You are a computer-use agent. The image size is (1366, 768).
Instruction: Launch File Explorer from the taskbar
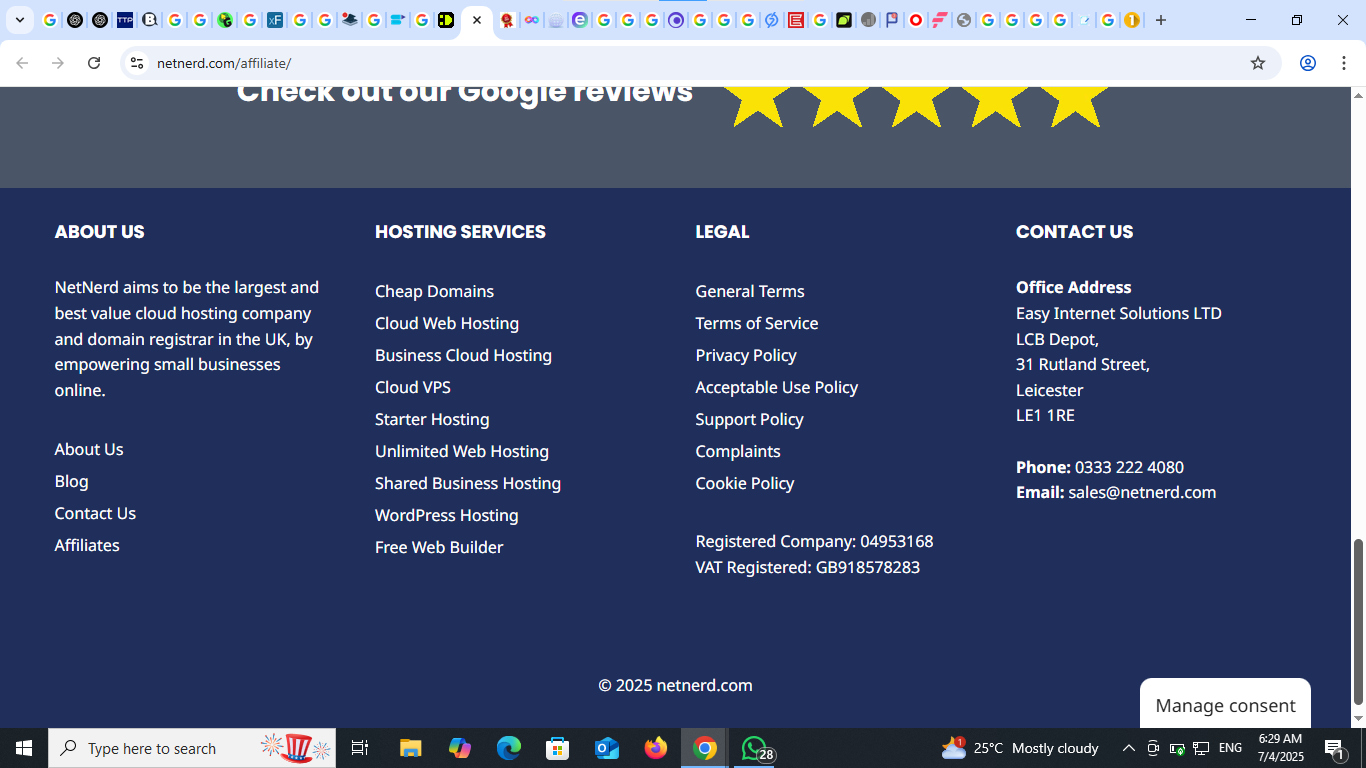pos(410,748)
